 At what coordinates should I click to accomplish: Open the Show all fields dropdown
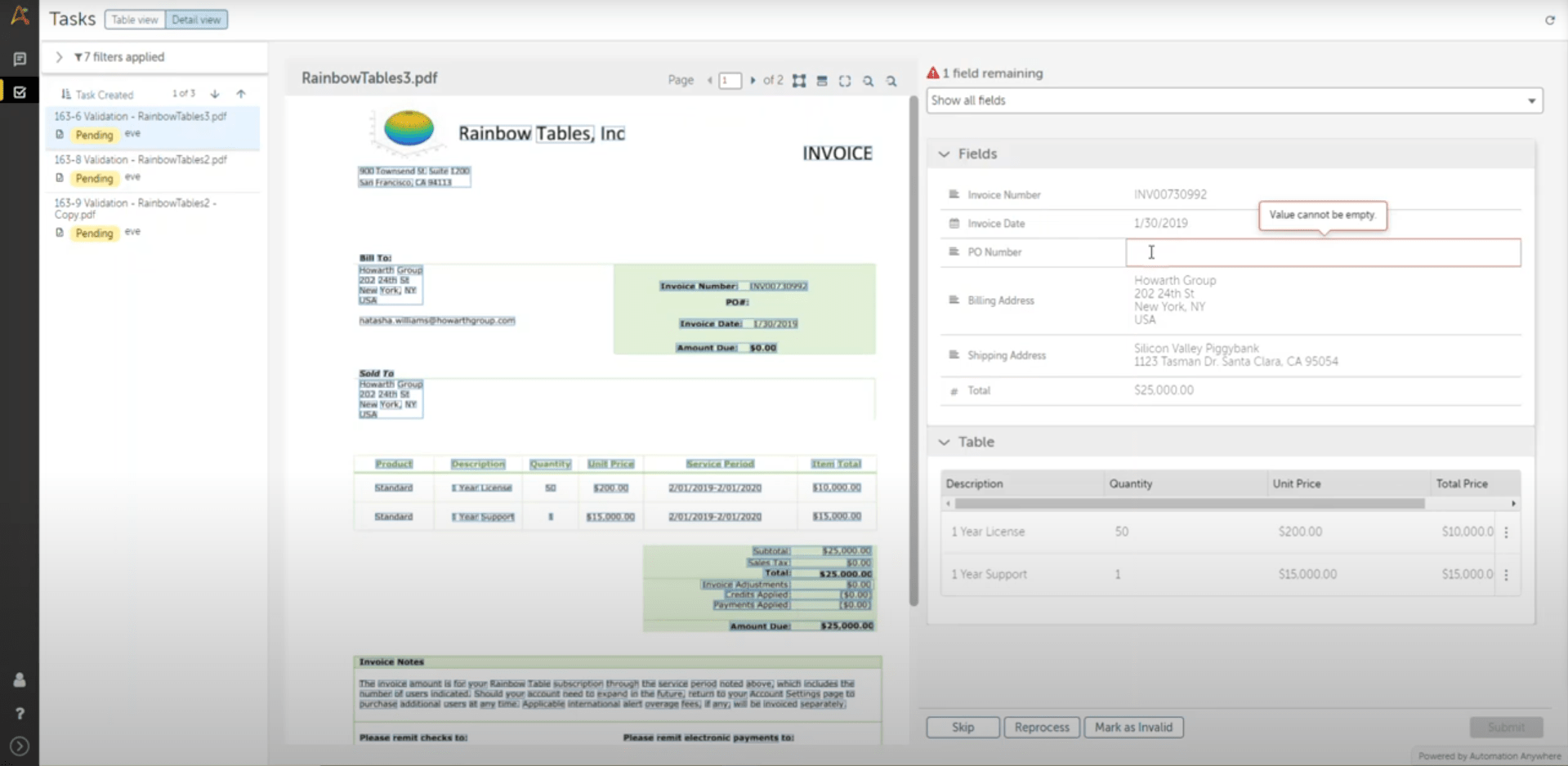[1234, 100]
